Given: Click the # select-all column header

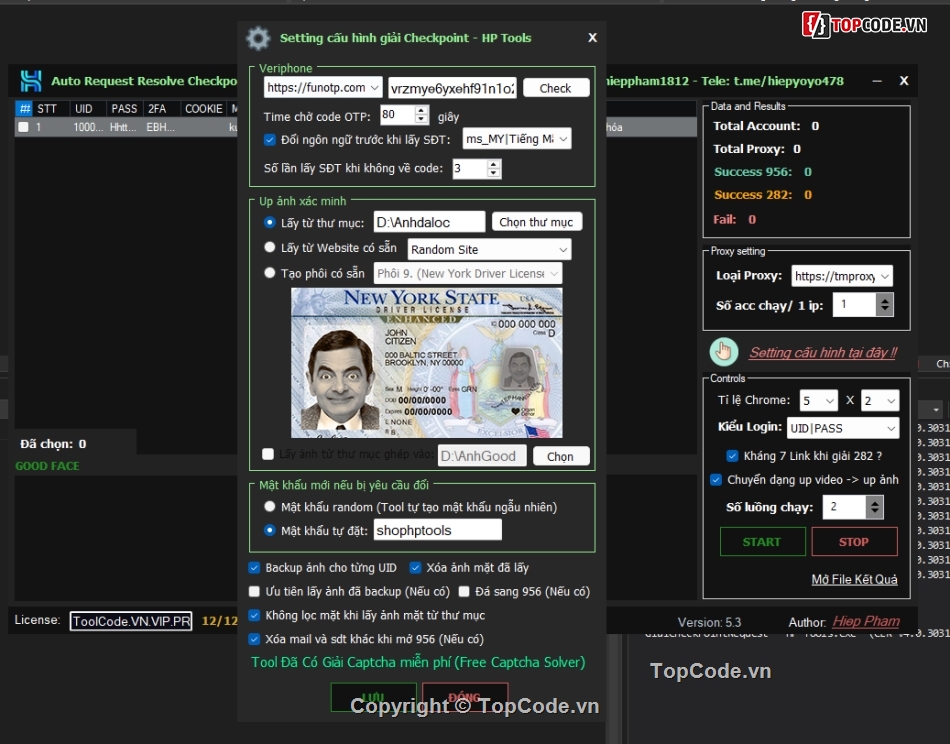Looking at the screenshot, I should point(24,108).
